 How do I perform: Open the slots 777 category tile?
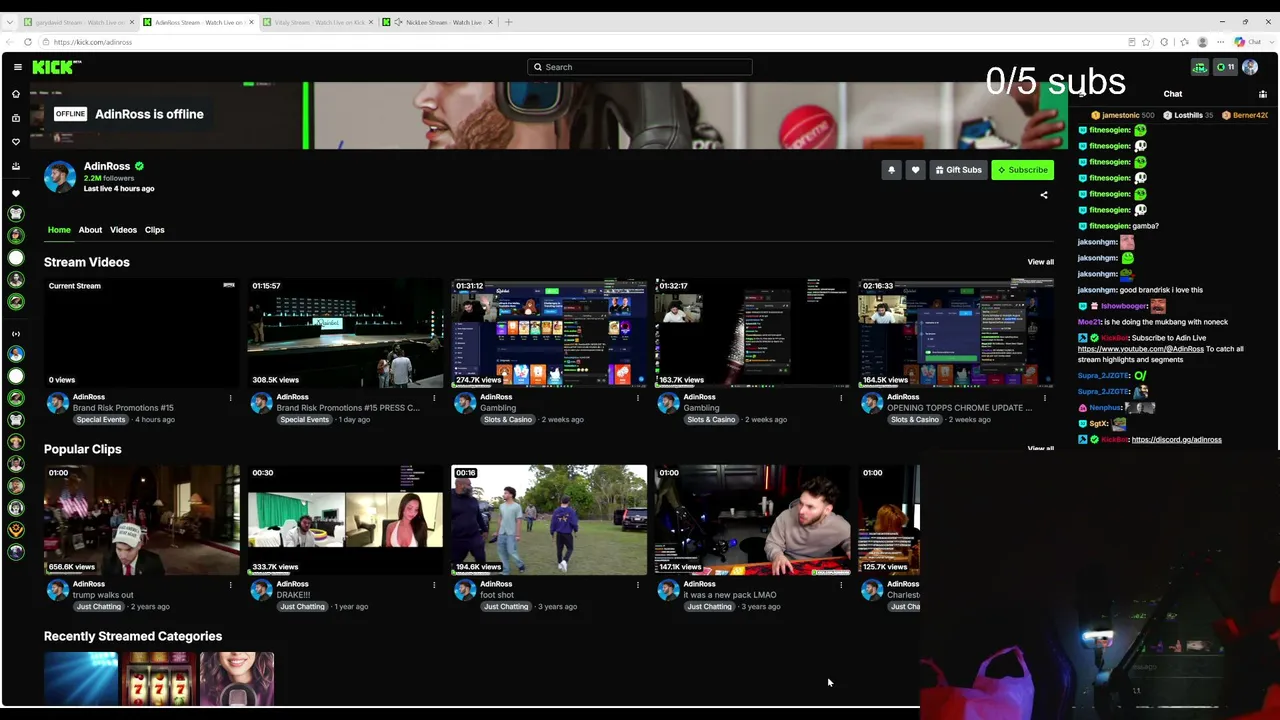click(x=159, y=679)
